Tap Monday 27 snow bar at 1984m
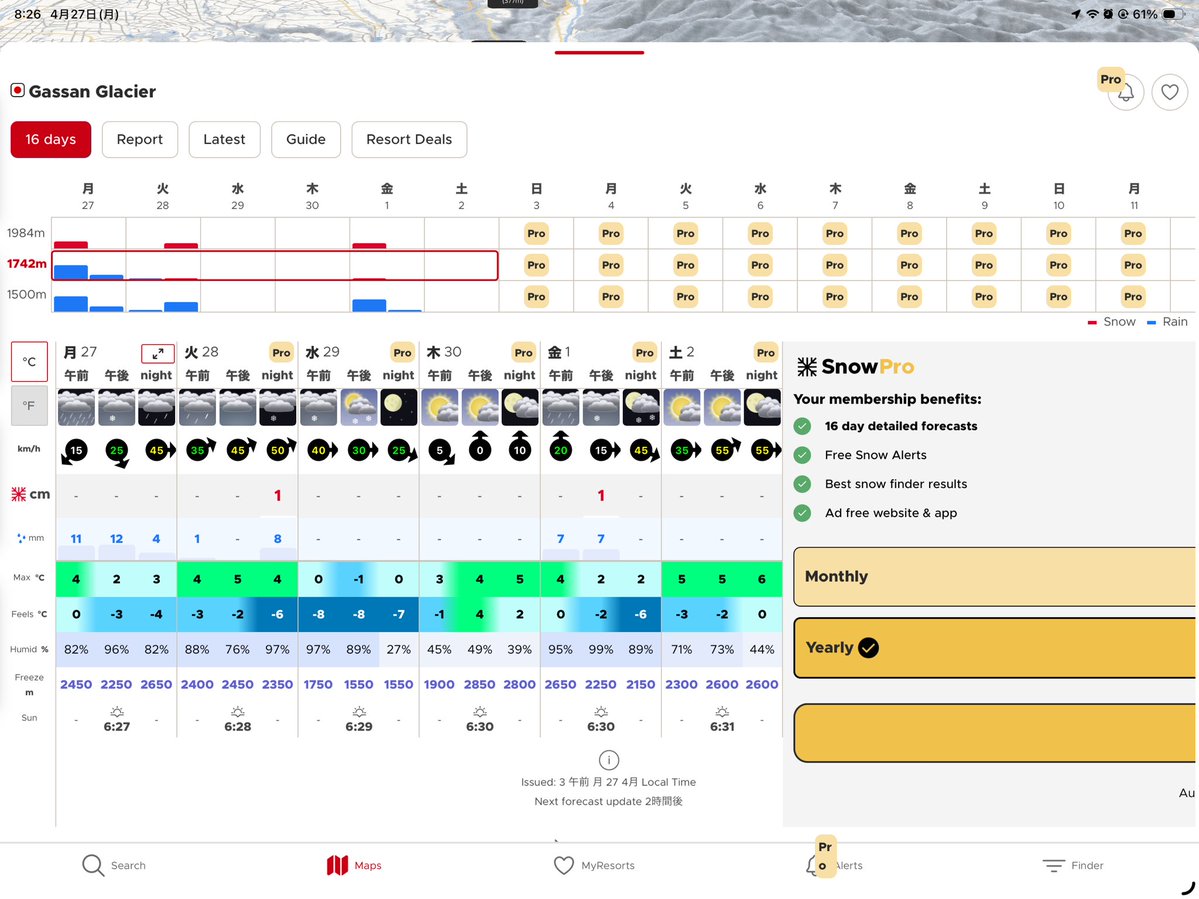 coord(70,245)
